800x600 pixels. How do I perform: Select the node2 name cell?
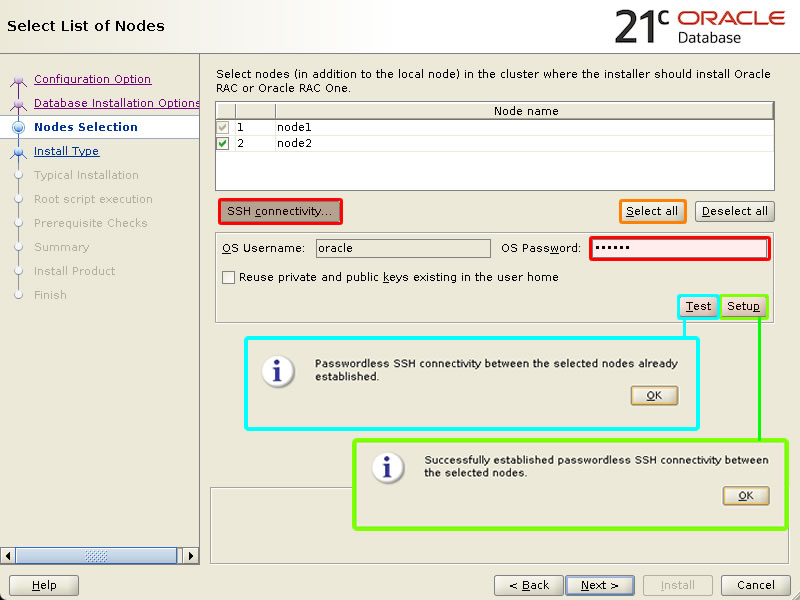524,143
